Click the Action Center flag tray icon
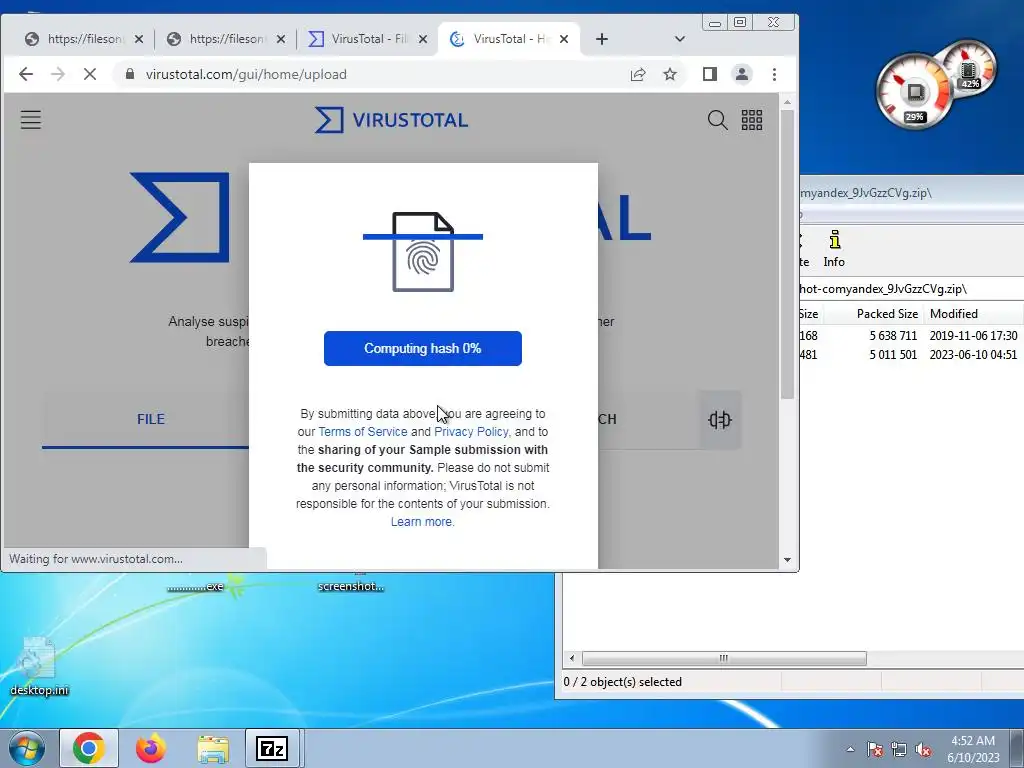Screen dimensions: 1024x768 (874, 750)
